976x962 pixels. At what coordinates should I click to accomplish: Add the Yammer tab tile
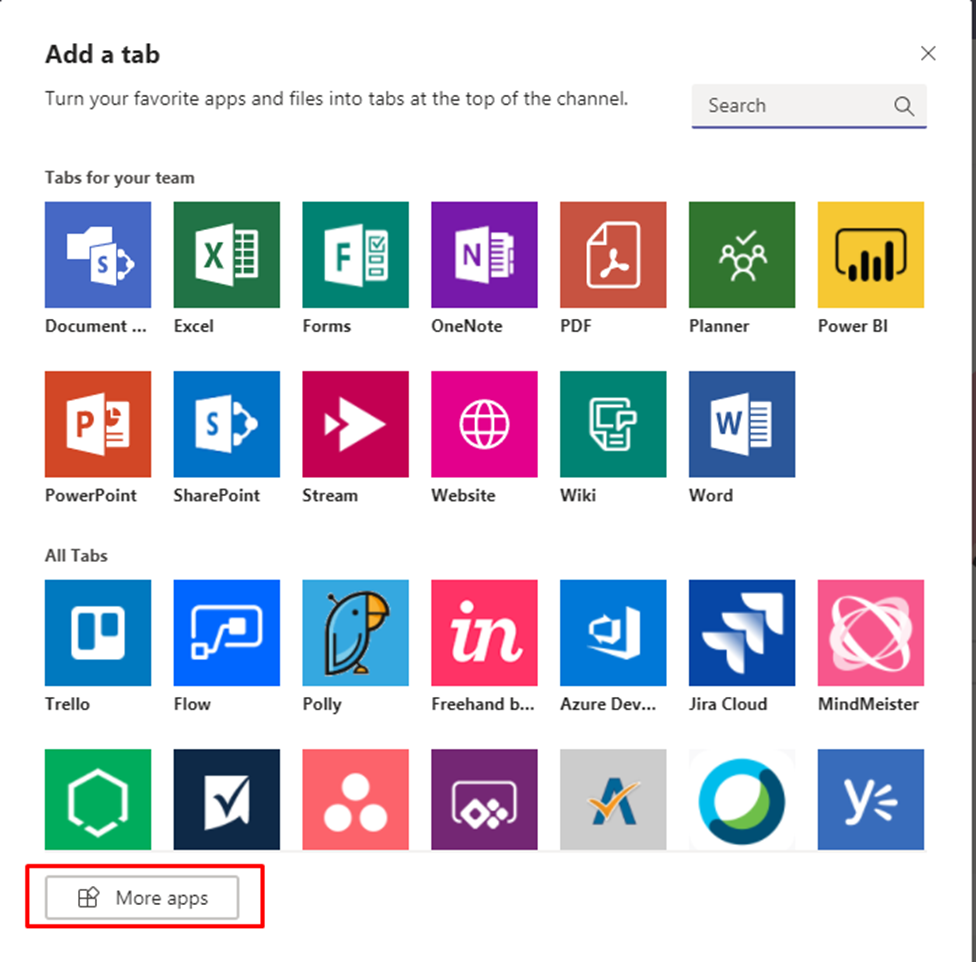pyautogui.click(x=871, y=800)
